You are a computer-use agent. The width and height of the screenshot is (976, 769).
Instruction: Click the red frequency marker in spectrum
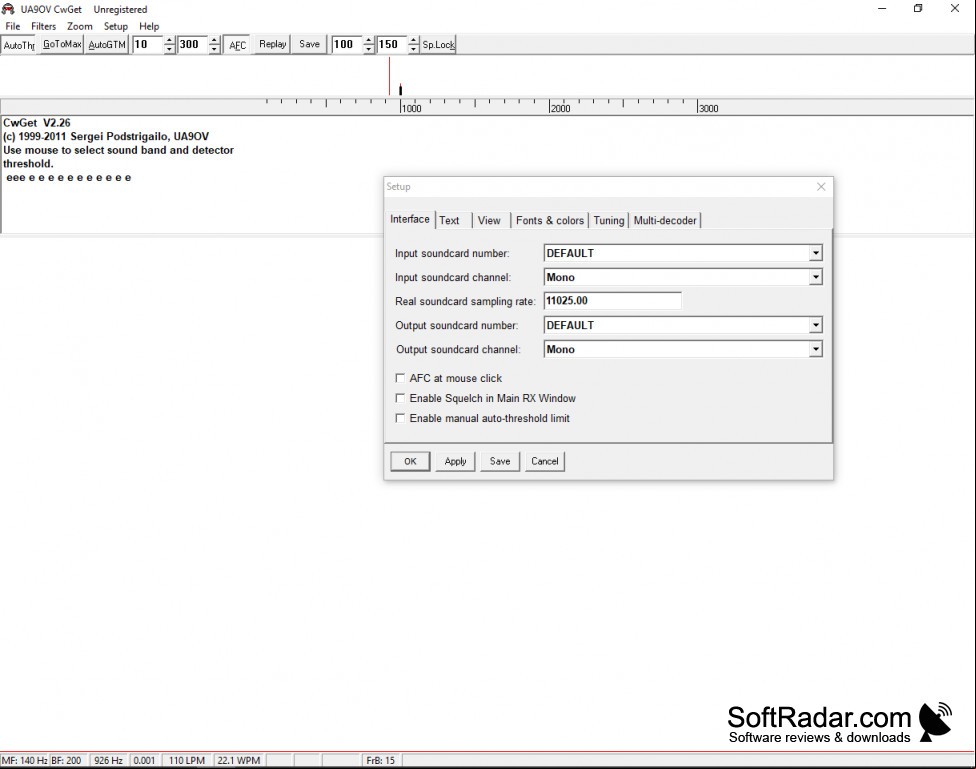pos(390,76)
